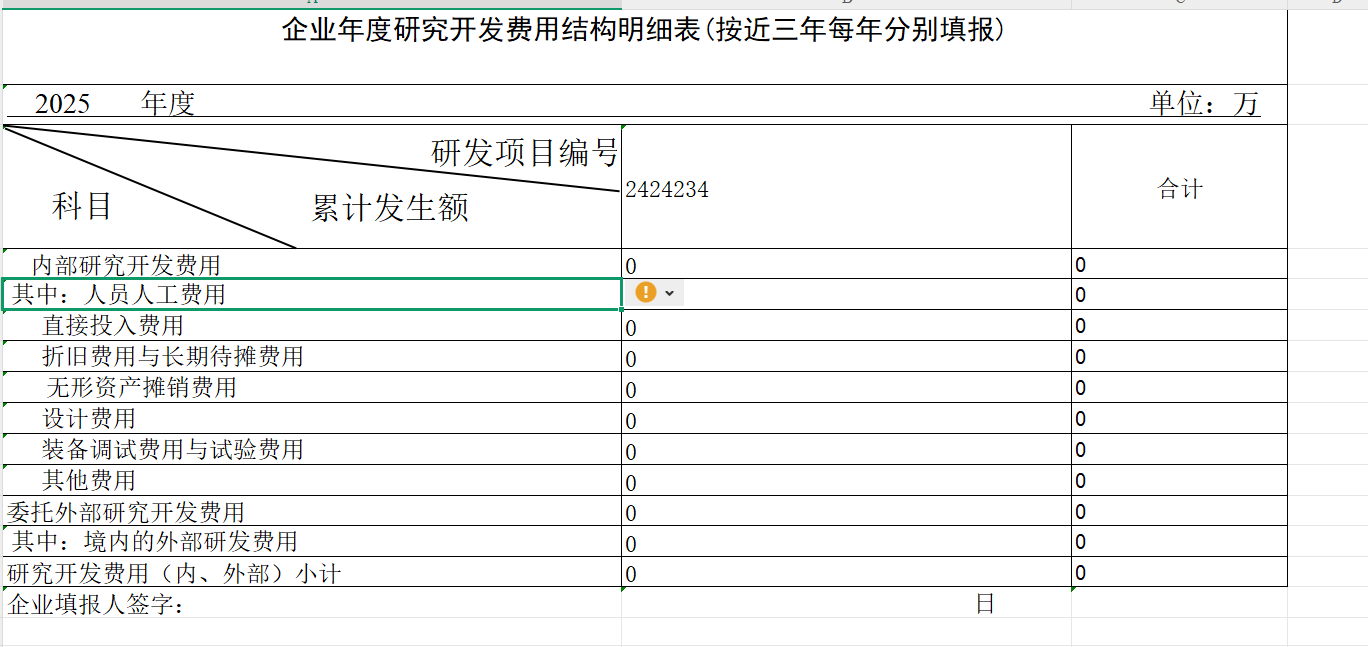Viewport: 1368px width, 647px height.
Task: Click the 合计 value for 研究开发费用小计 row
Action: (x=1179, y=573)
